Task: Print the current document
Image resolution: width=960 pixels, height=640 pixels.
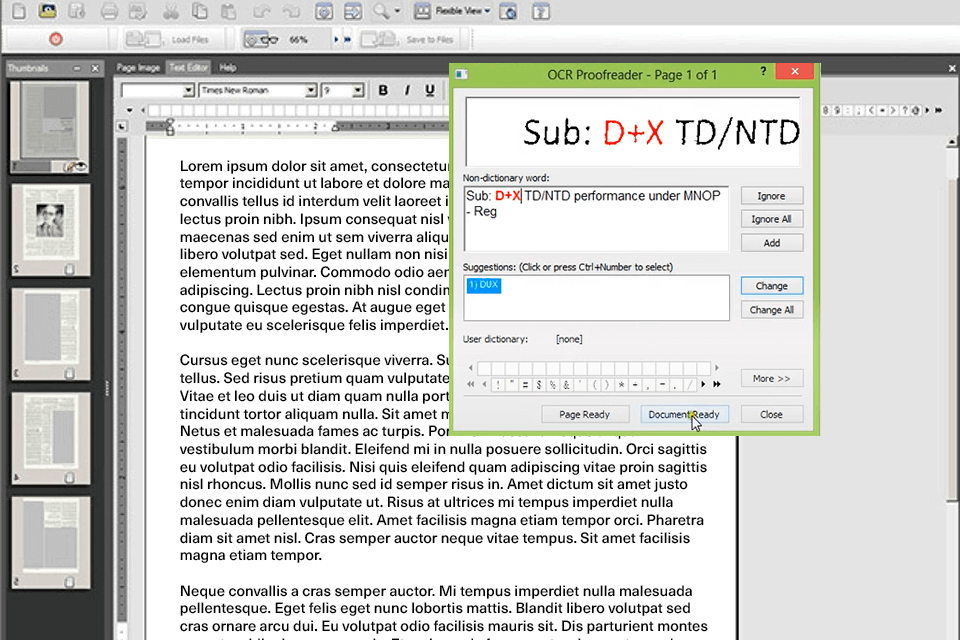Action: (109, 11)
